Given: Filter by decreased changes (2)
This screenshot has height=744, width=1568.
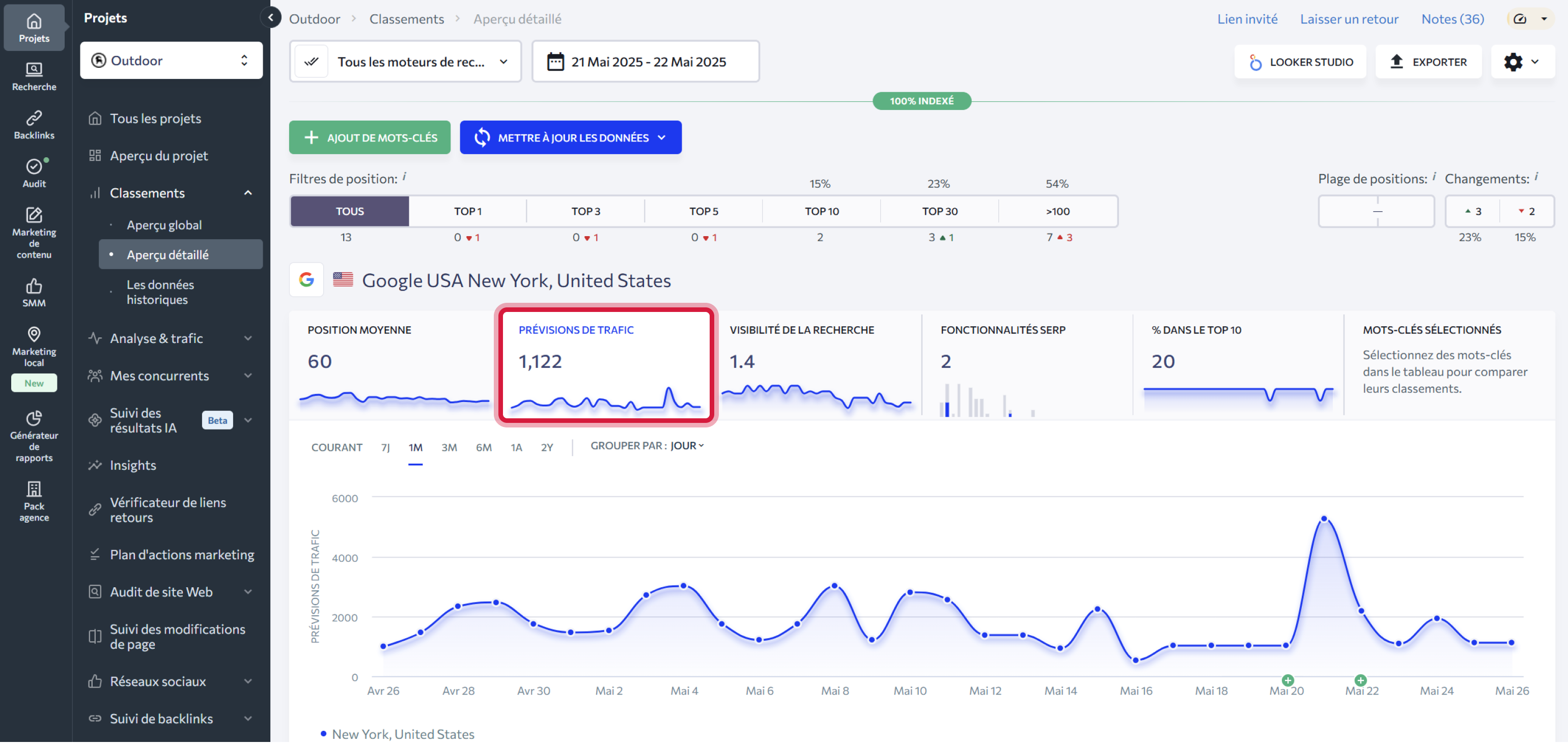Looking at the screenshot, I should tap(1527, 212).
